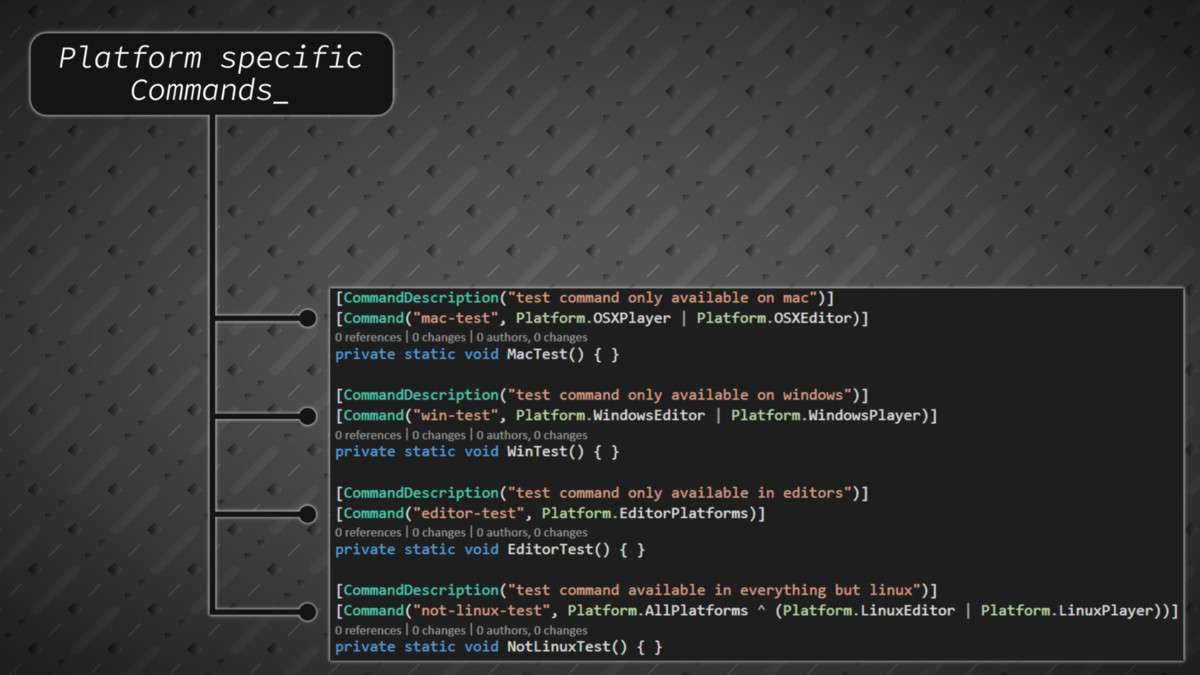Open '0 changes' CodeLens above EditorTest

pyautogui.click(x=438, y=533)
